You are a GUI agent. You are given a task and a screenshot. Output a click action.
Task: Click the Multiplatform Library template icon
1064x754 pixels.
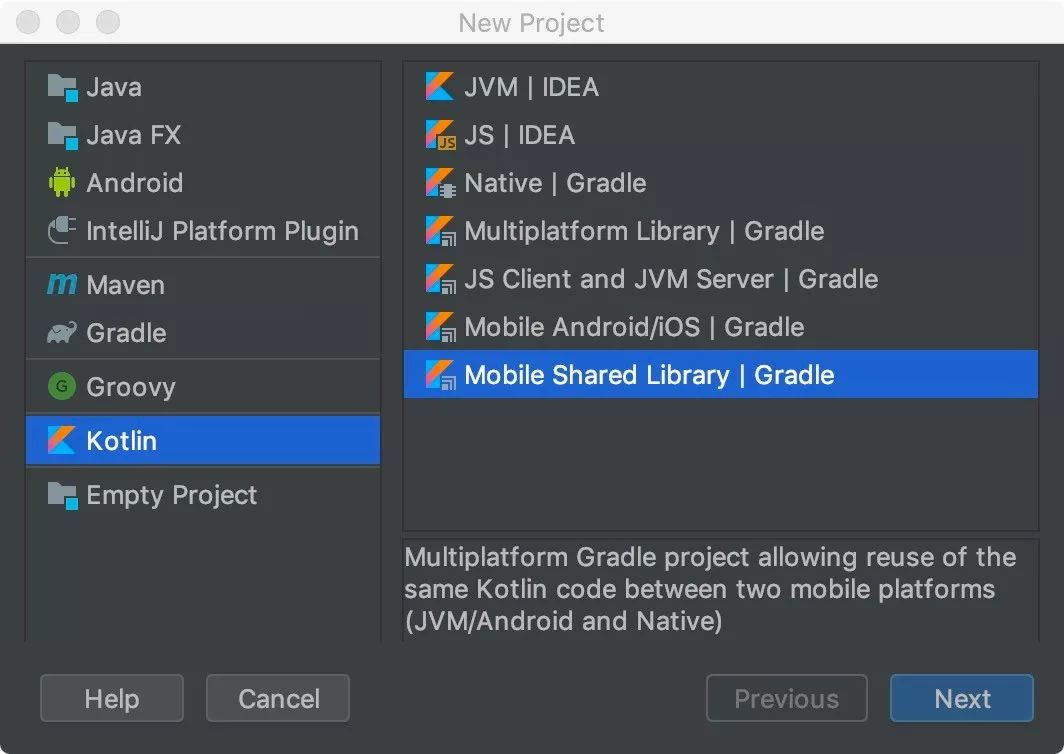[440, 231]
